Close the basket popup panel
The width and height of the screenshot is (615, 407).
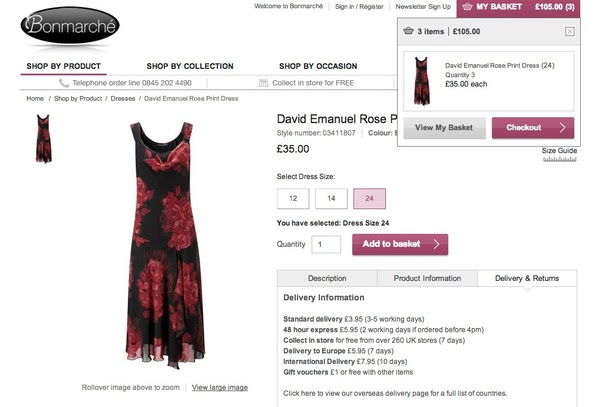pos(570,32)
